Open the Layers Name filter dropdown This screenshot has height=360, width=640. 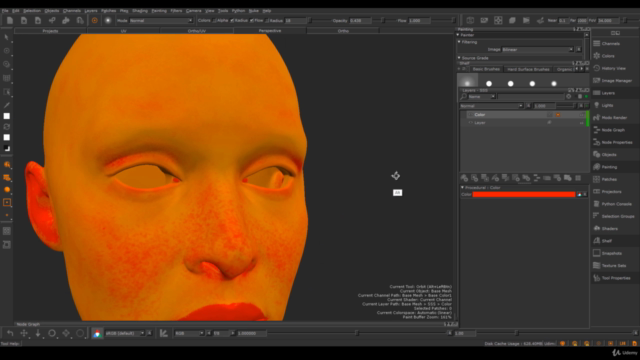click(481, 97)
